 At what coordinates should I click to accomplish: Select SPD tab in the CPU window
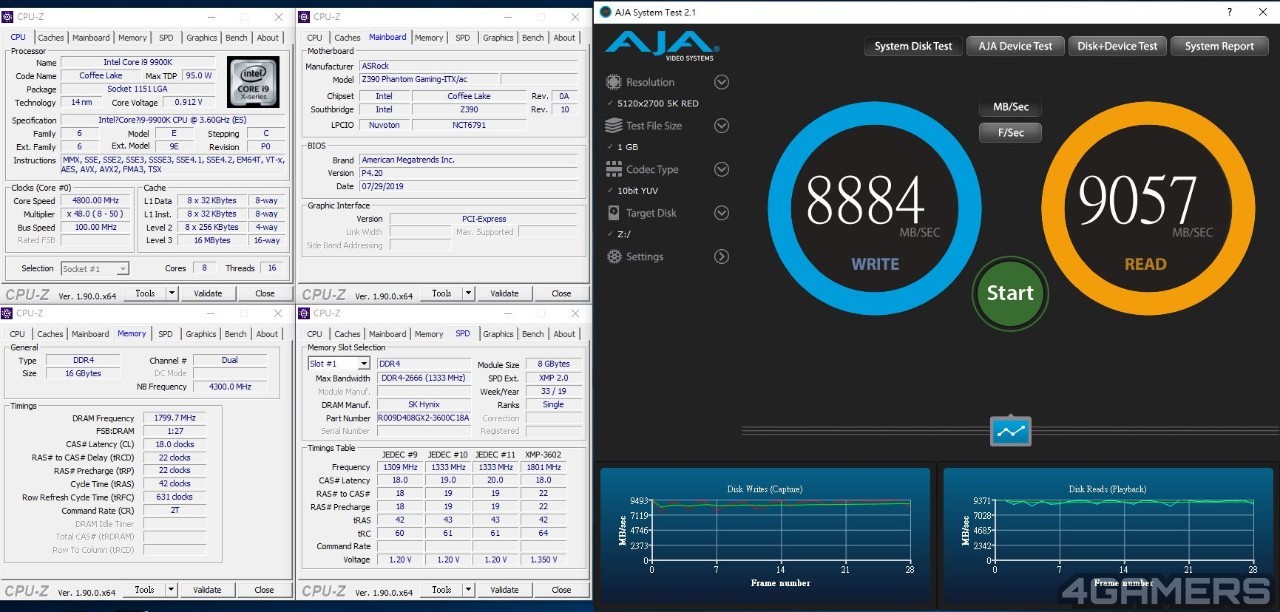pos(166,37)
